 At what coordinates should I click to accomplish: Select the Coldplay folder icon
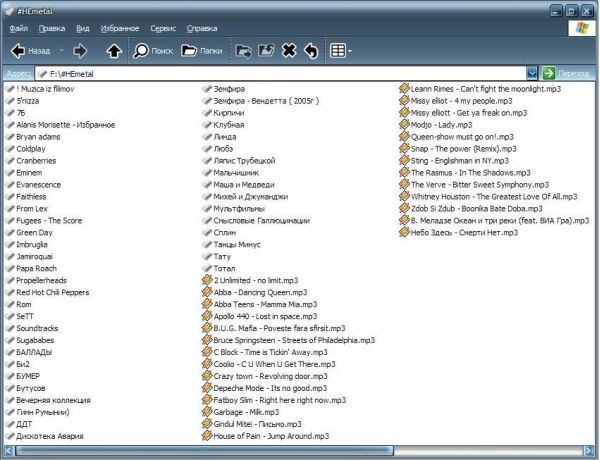[x=10, y=148]
